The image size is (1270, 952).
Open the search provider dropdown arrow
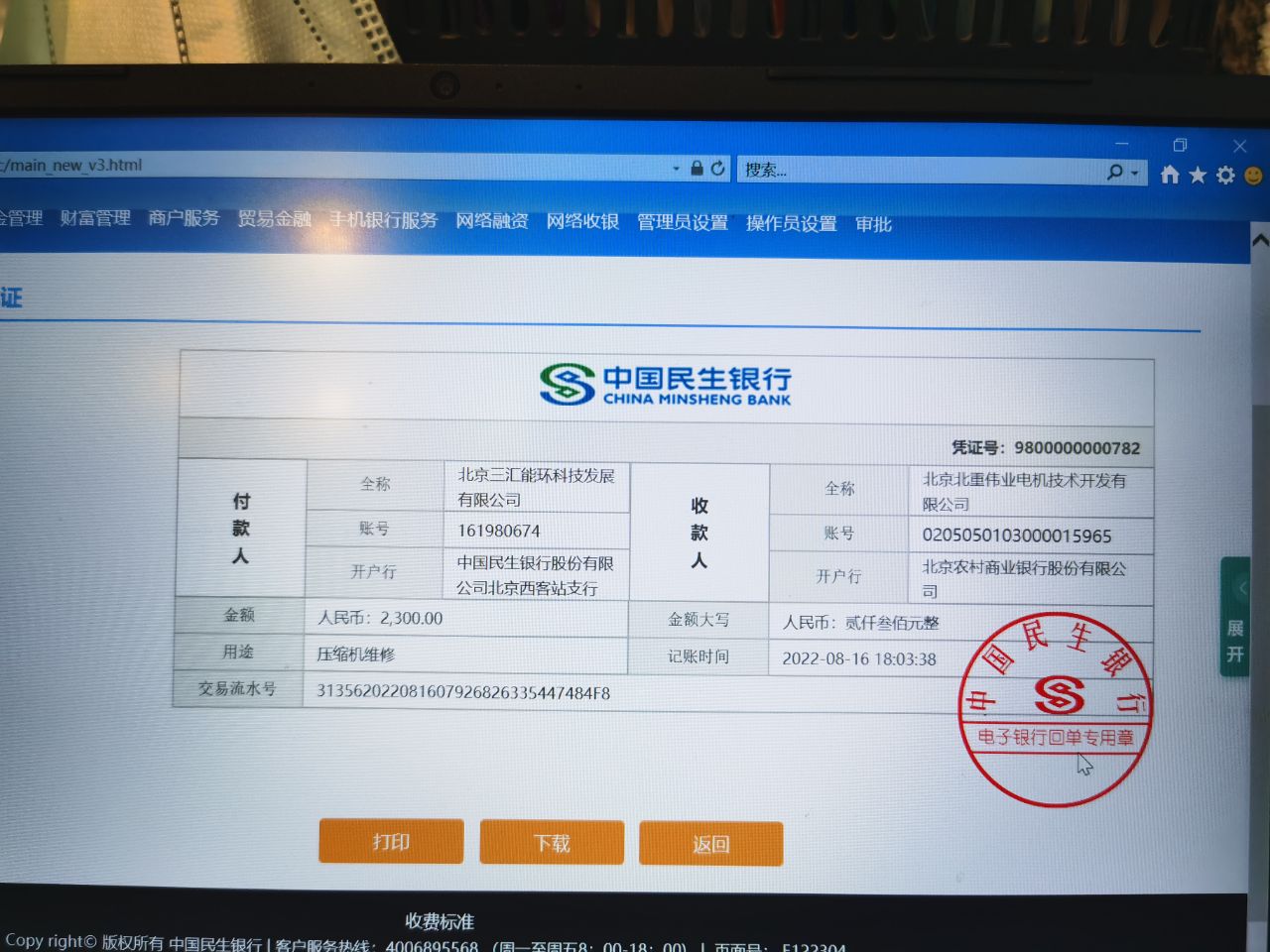[x=1135, y=174]
